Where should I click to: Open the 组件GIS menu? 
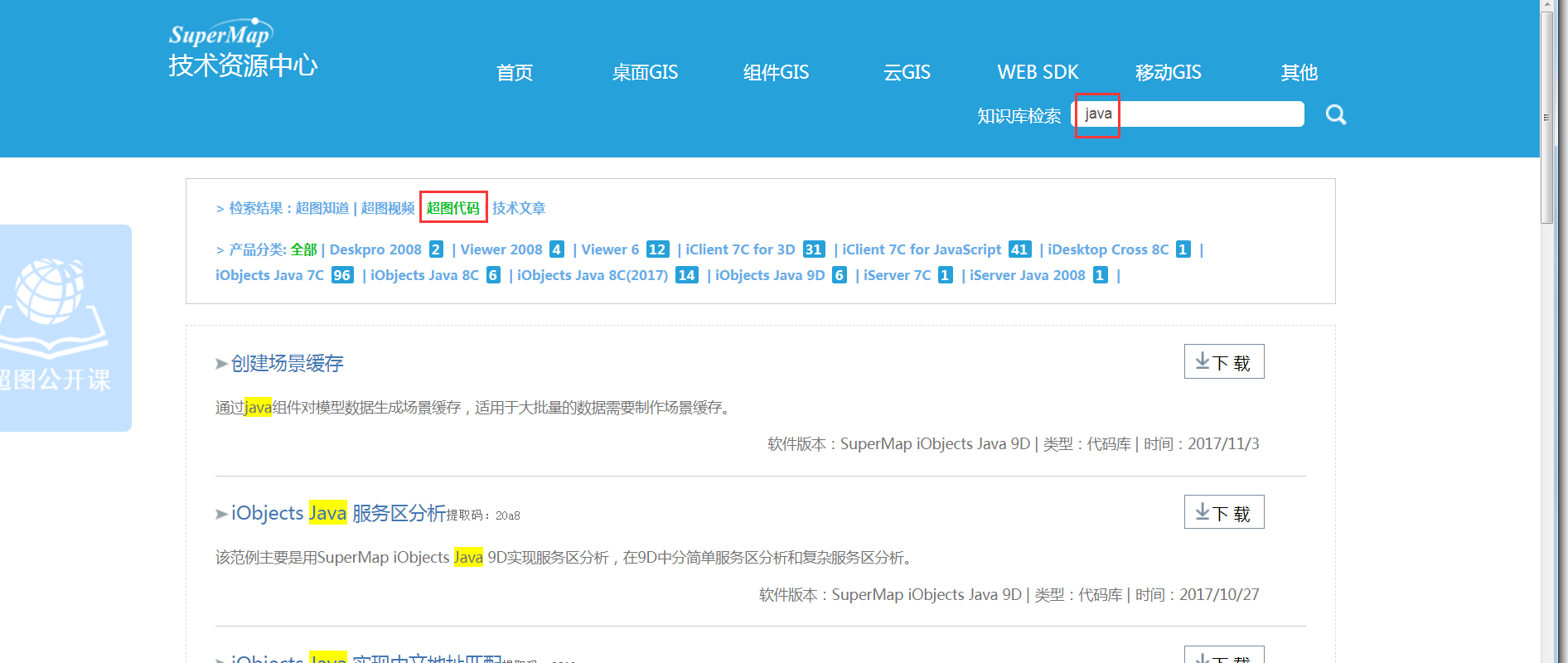776,73
